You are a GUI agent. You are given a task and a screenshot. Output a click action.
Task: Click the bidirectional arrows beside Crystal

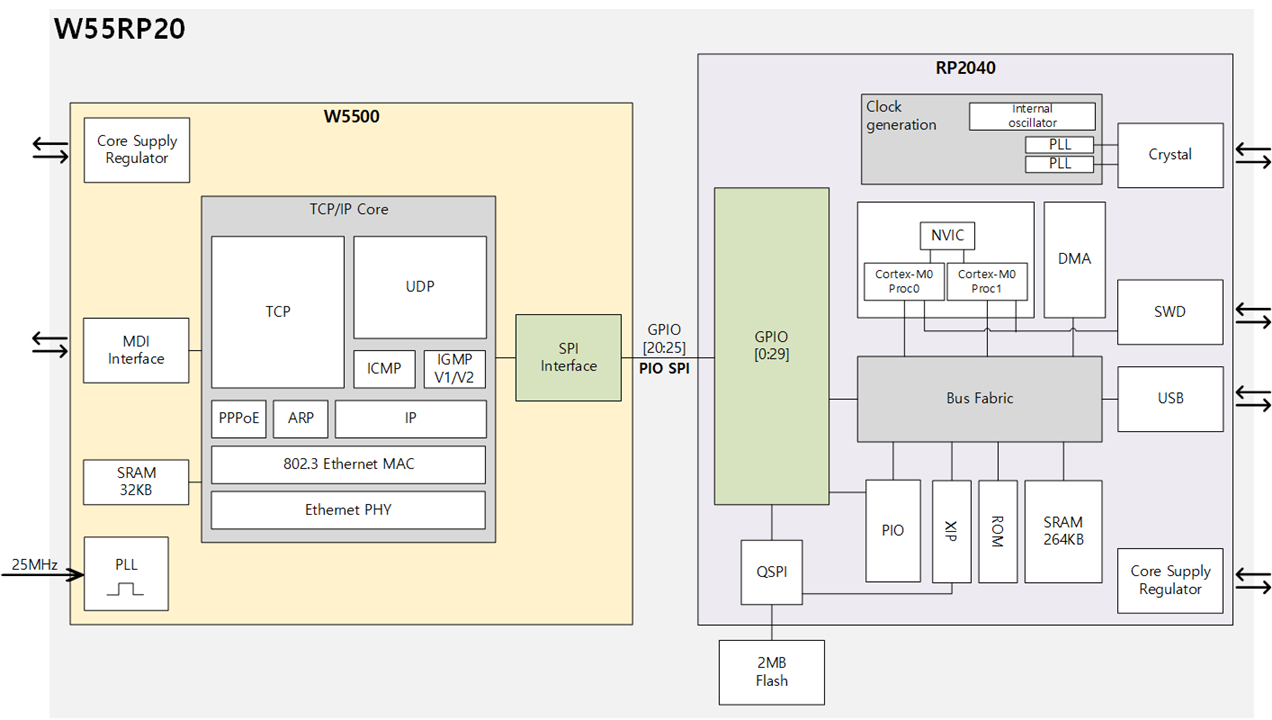click(x=1254, y=155)
